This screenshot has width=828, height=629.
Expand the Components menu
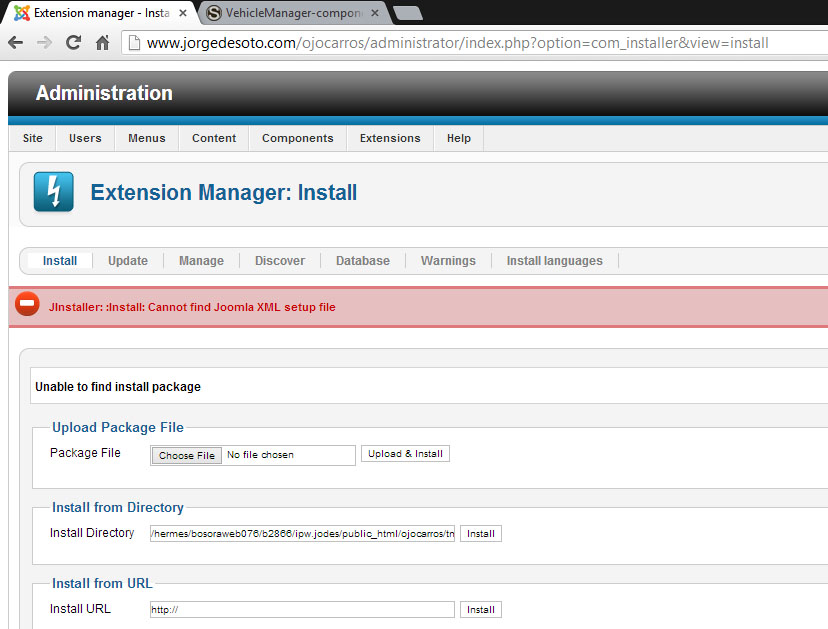point(297,138)
